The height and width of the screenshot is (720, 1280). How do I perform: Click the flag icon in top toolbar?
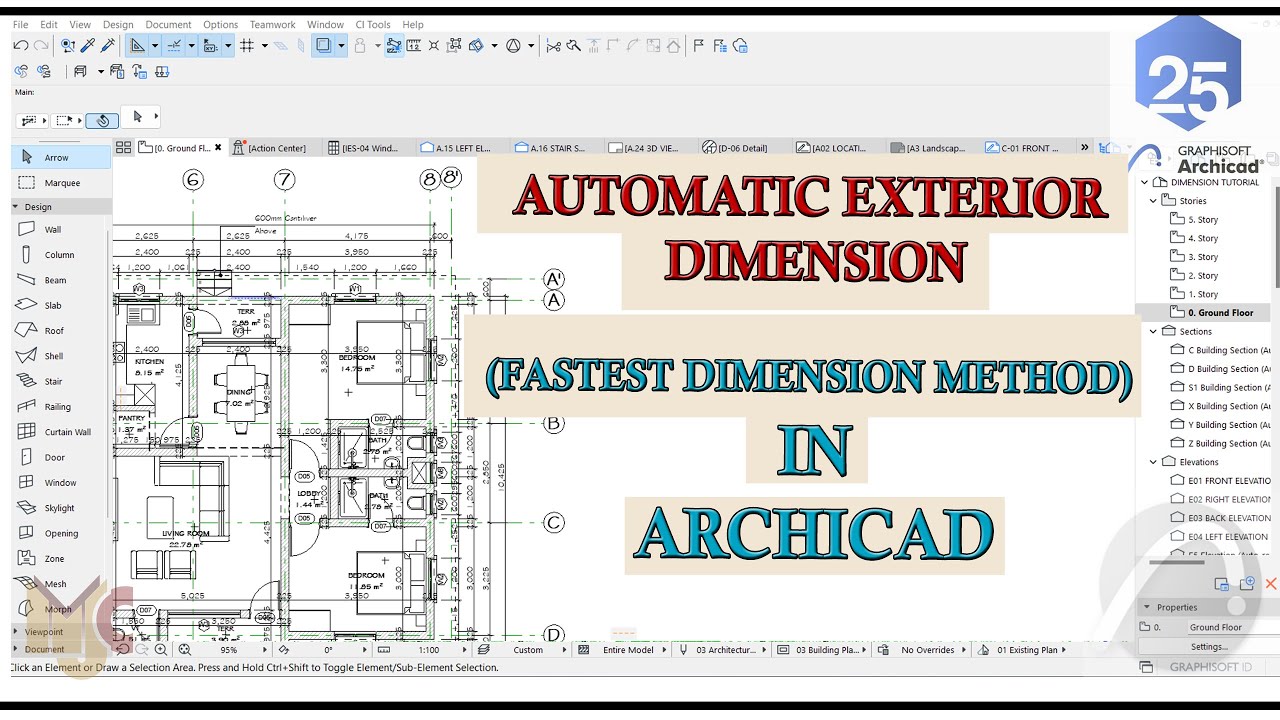(698, 45)
